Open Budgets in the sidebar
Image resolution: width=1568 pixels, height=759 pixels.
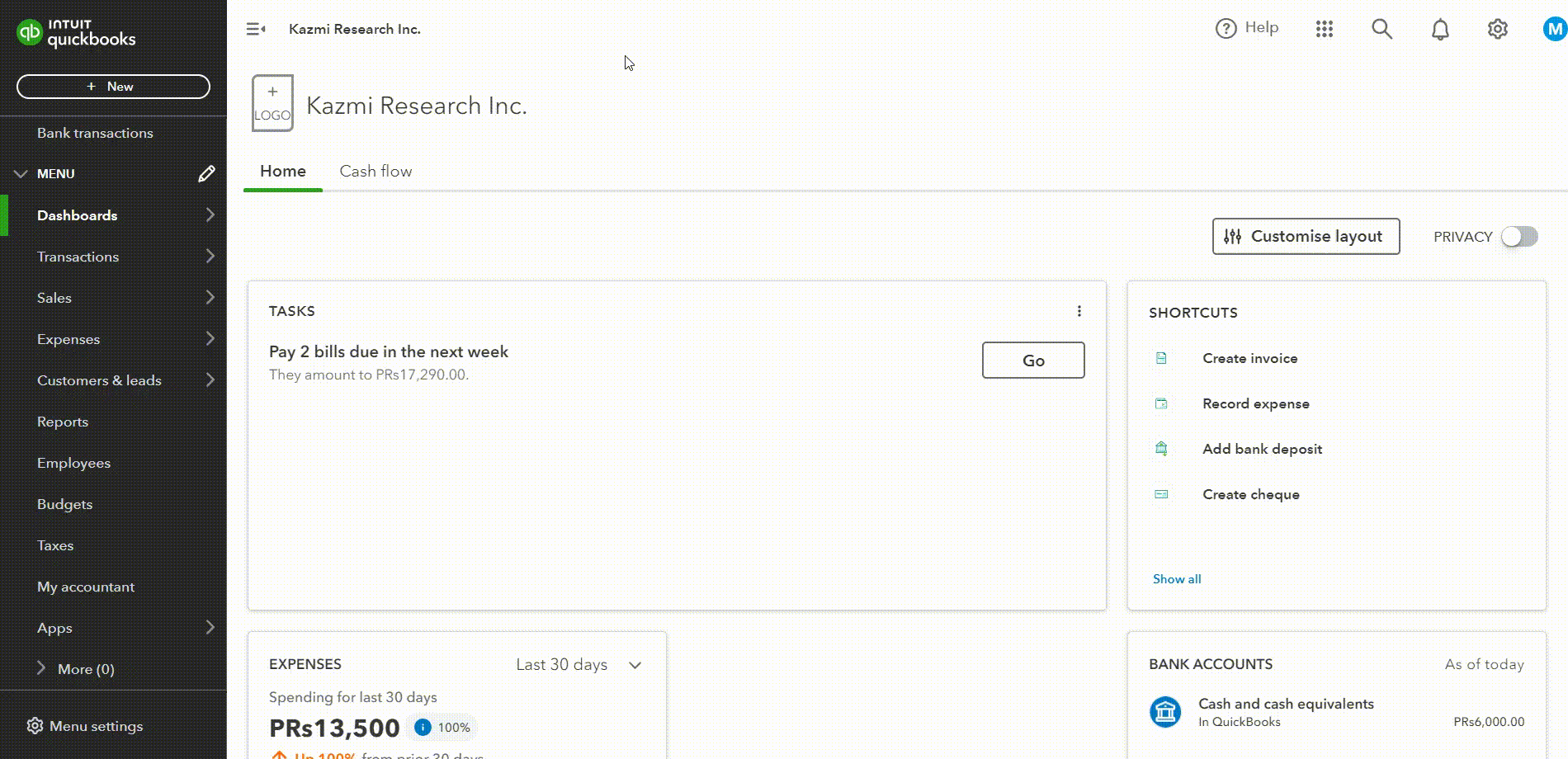[64, 504]
